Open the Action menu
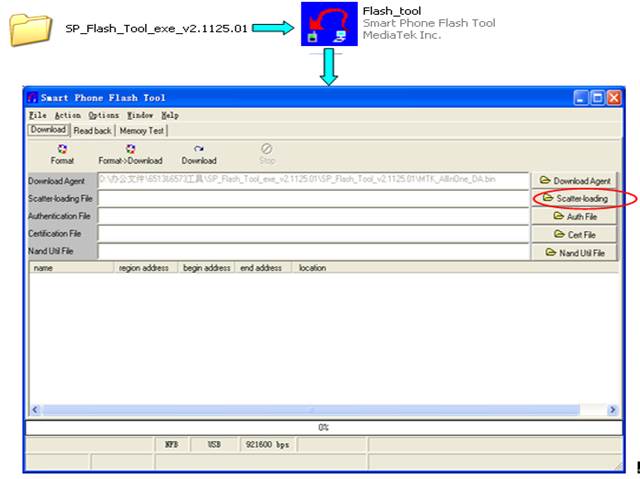Screen dimensions: 640x479 [68, 115]
